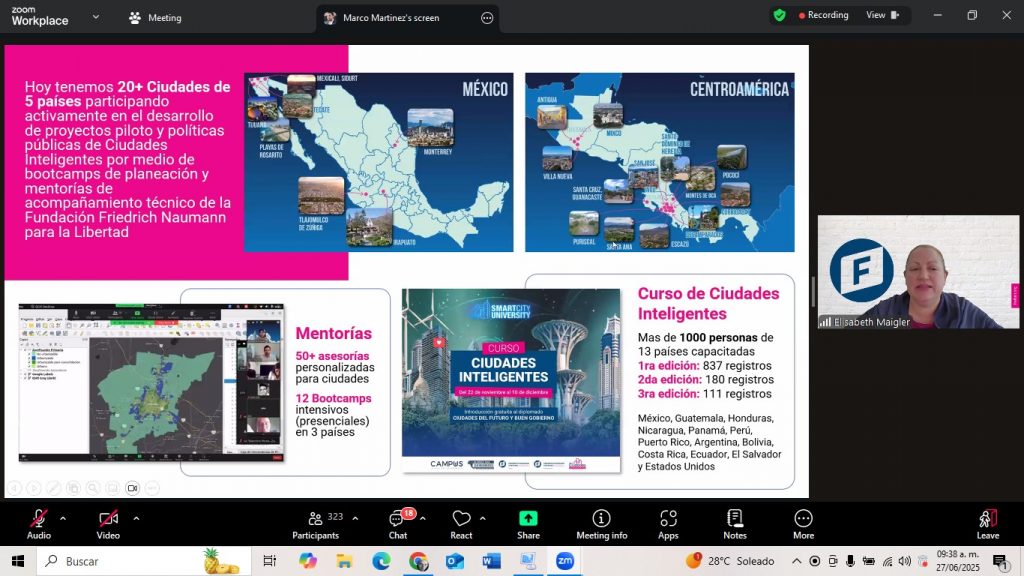The height and width of the screenshot is (576, 1024).
Task: Open the React emoji button
Action: tap(461, 523)
